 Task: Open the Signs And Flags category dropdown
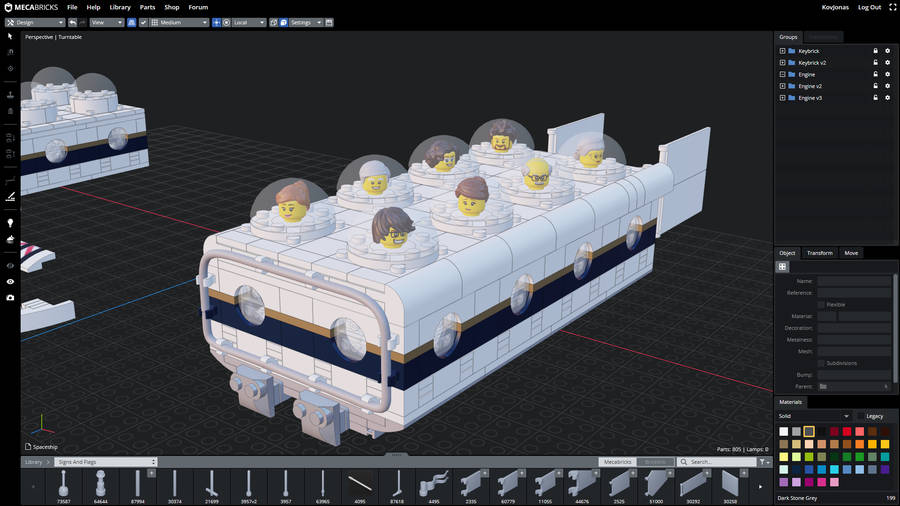click(106, 462)
